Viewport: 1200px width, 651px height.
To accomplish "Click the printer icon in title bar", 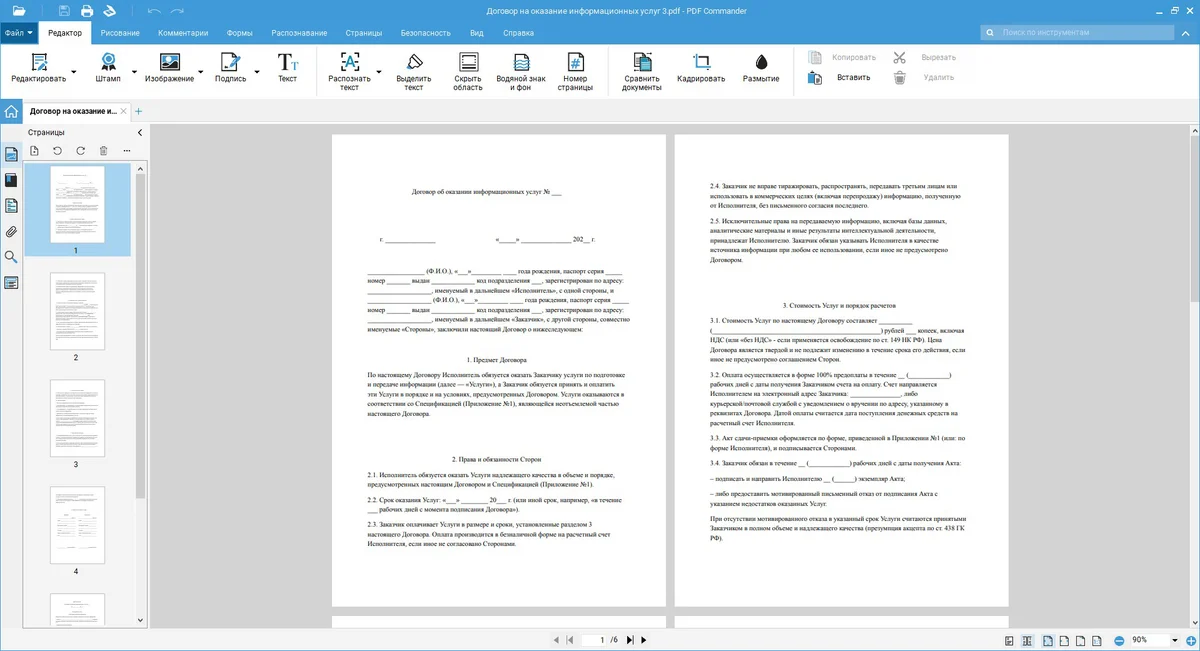I will (x=87, y=11).
